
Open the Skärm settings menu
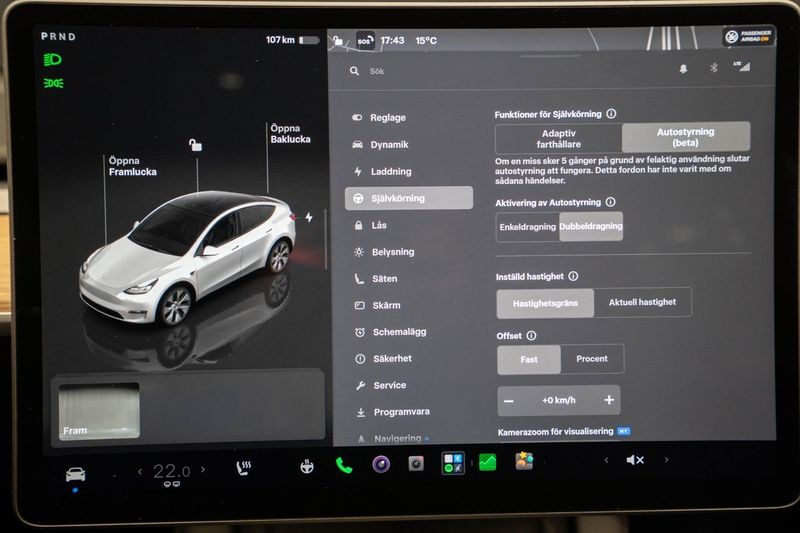pyautogui.click(x=378, y=305)
